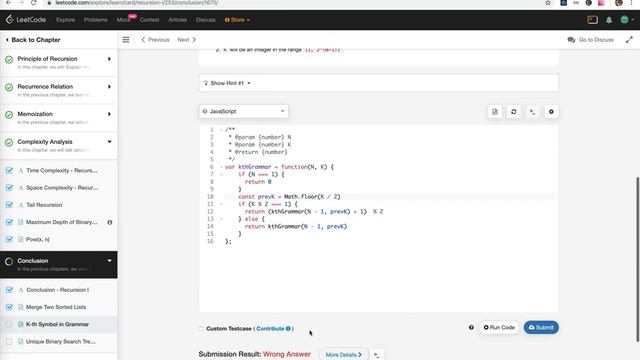
Task: Click the page vertical scrollbar
Action: click(637, 259)
